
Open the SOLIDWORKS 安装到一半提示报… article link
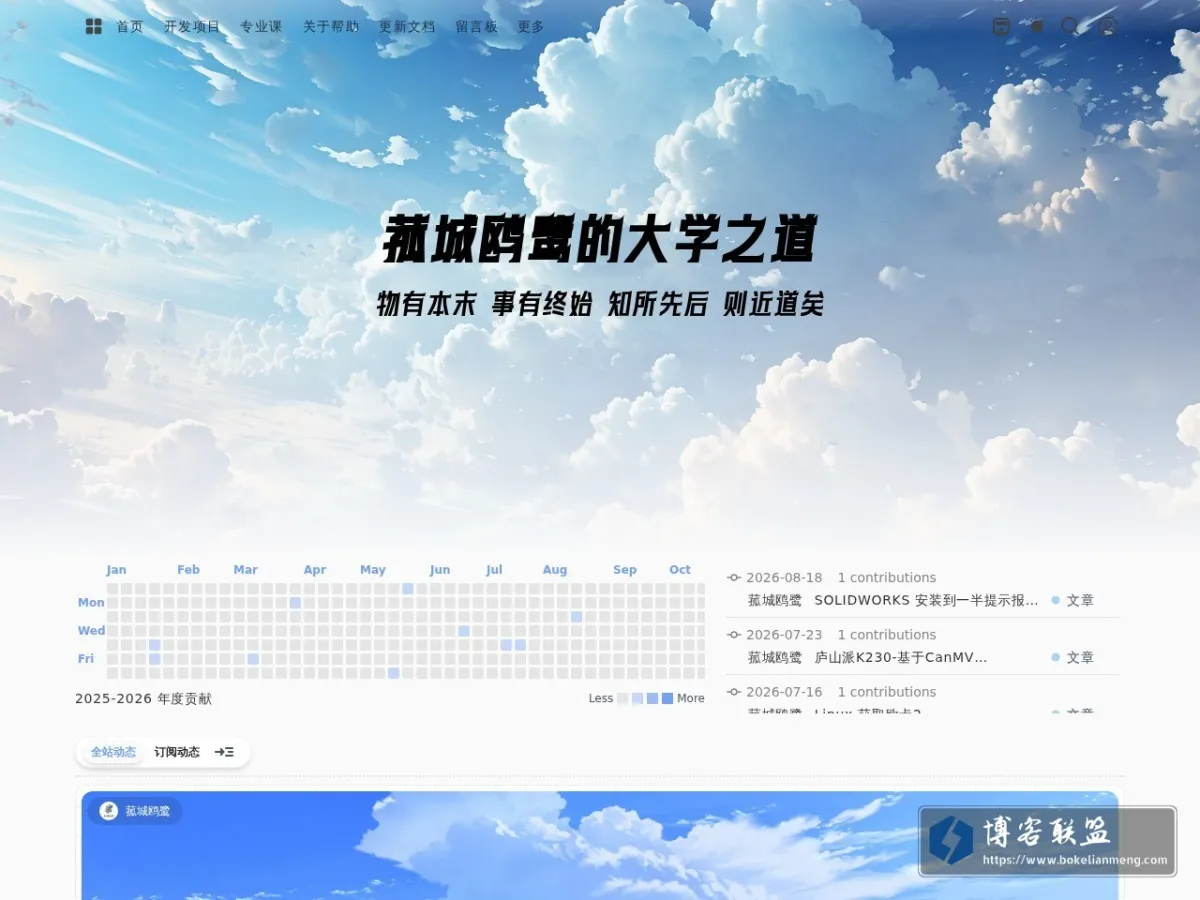(926, 600)
